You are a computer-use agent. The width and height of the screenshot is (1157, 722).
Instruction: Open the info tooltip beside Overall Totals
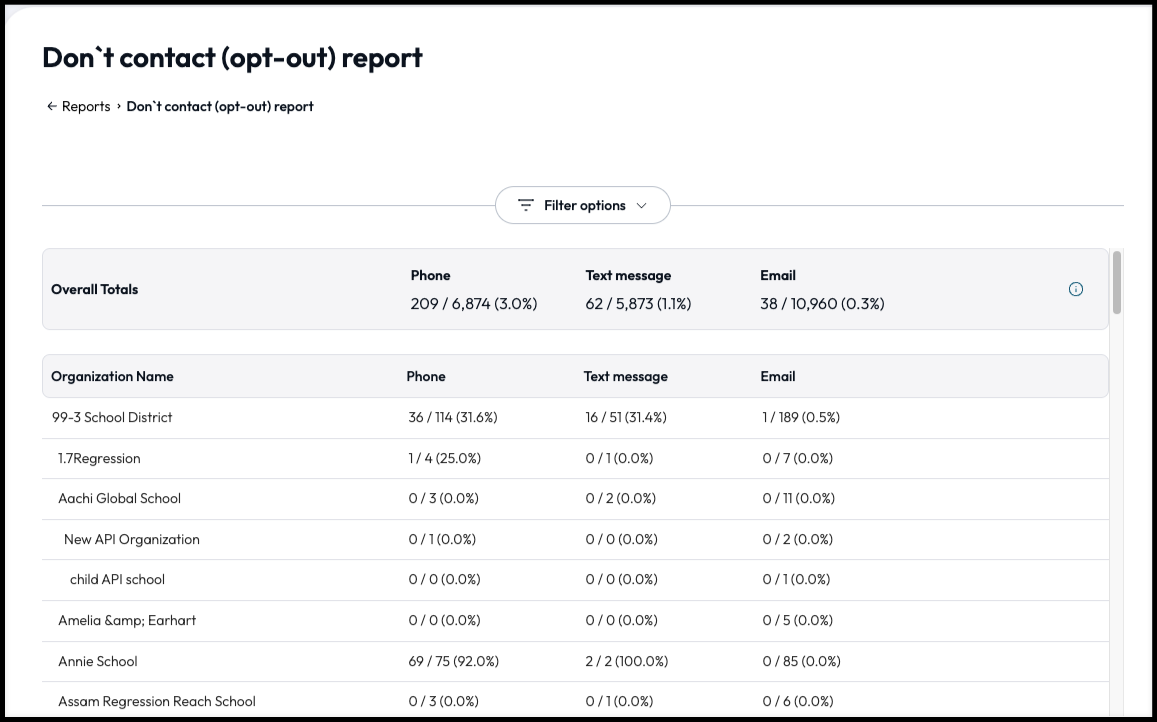[1076, 288]
